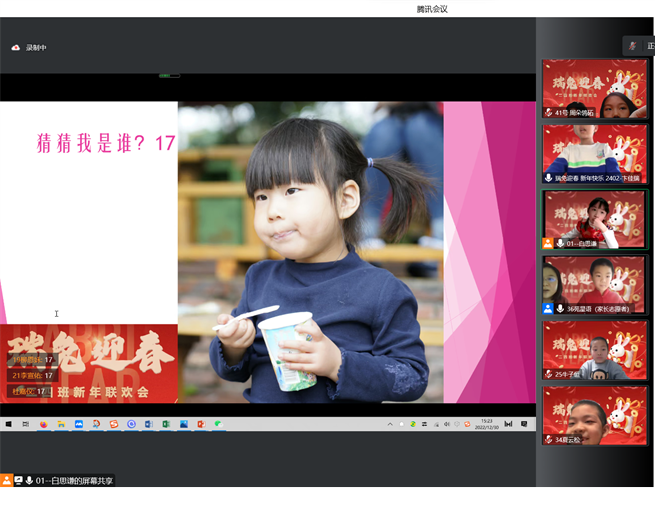Open File Explorer from the shared taskbar
The height and width of the screenshot is (513, 655).
coord(61,424)
